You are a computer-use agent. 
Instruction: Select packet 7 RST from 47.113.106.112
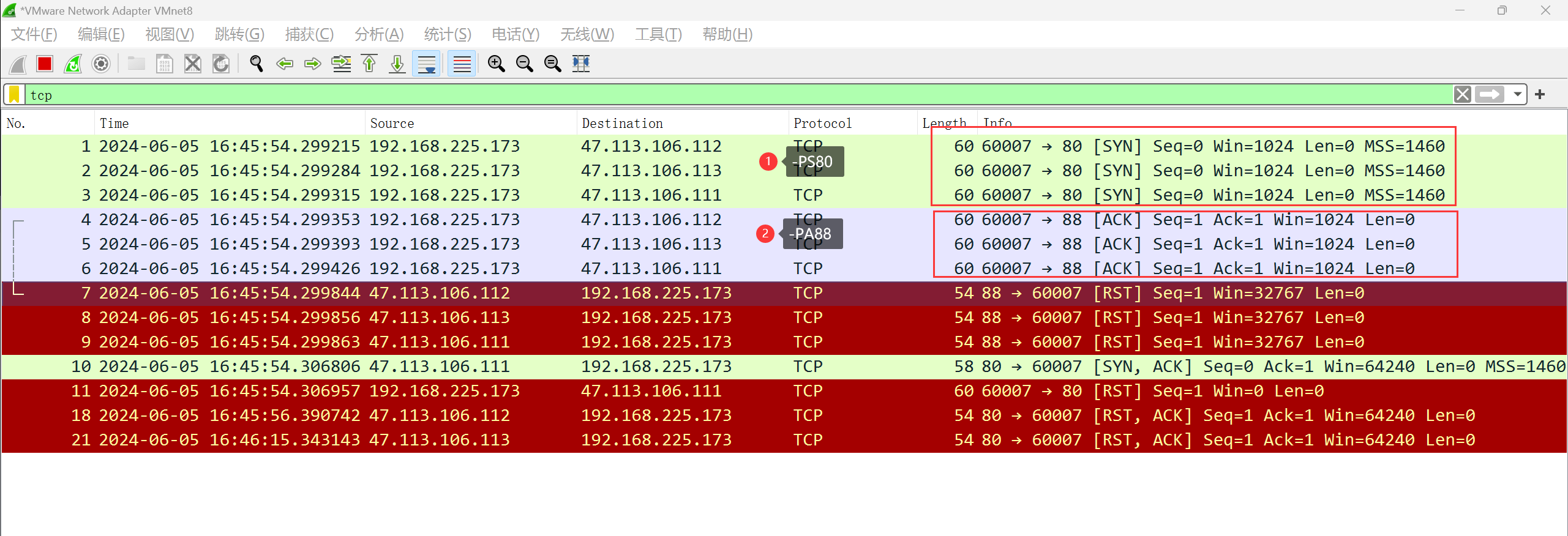pos(784,293)
